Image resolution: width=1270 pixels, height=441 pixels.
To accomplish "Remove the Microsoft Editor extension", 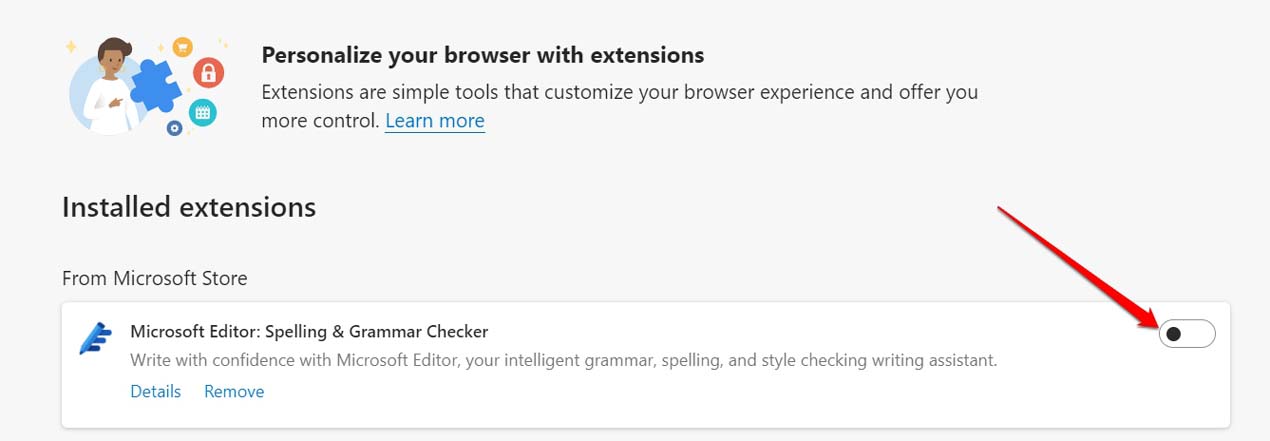I will pyautogui.click(x=234, y=391).
